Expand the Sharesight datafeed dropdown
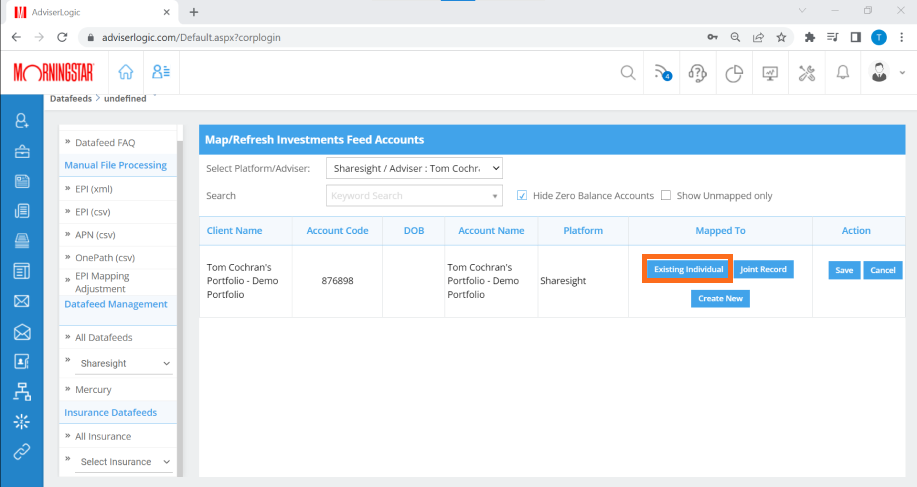 tap(124, 363)
